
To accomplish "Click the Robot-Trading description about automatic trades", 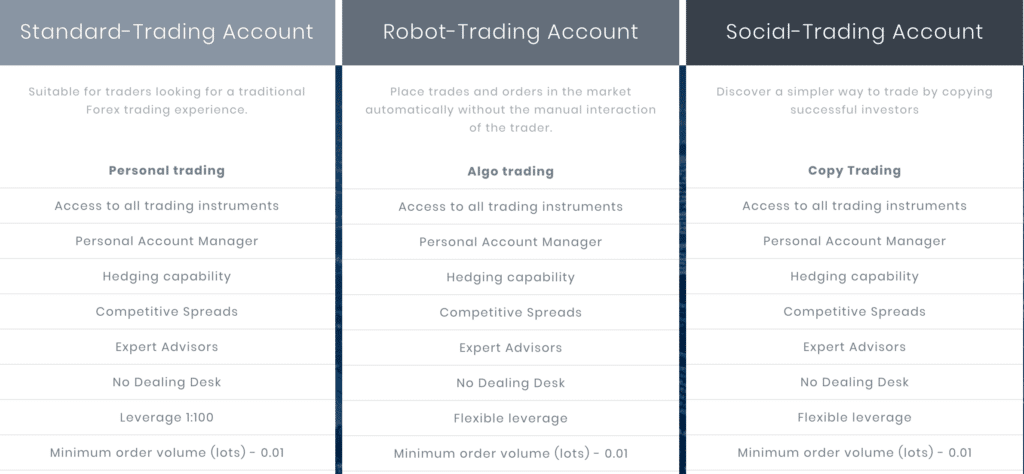I will coord(510,110).
